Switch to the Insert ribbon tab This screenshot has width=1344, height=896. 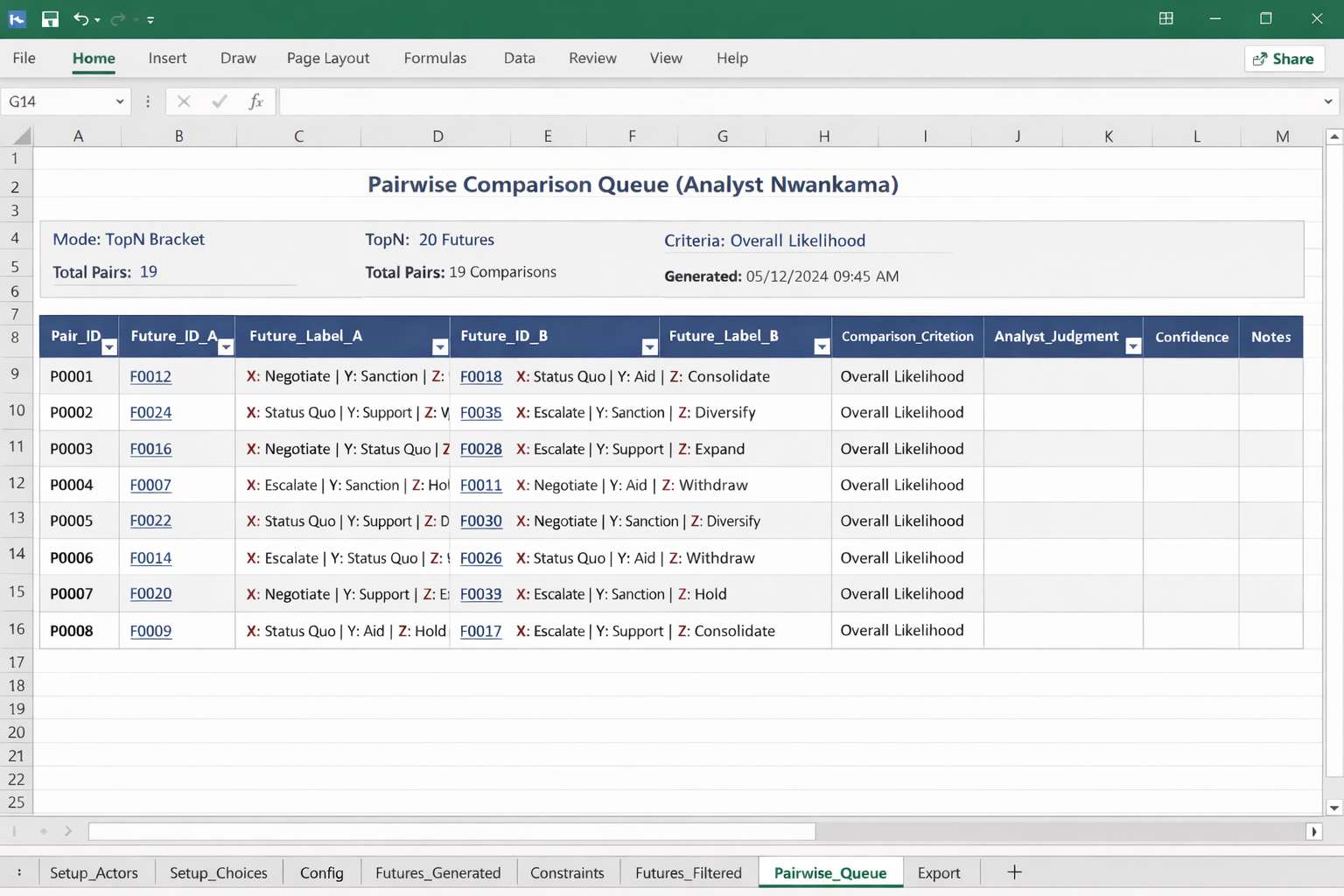[167, 59]
